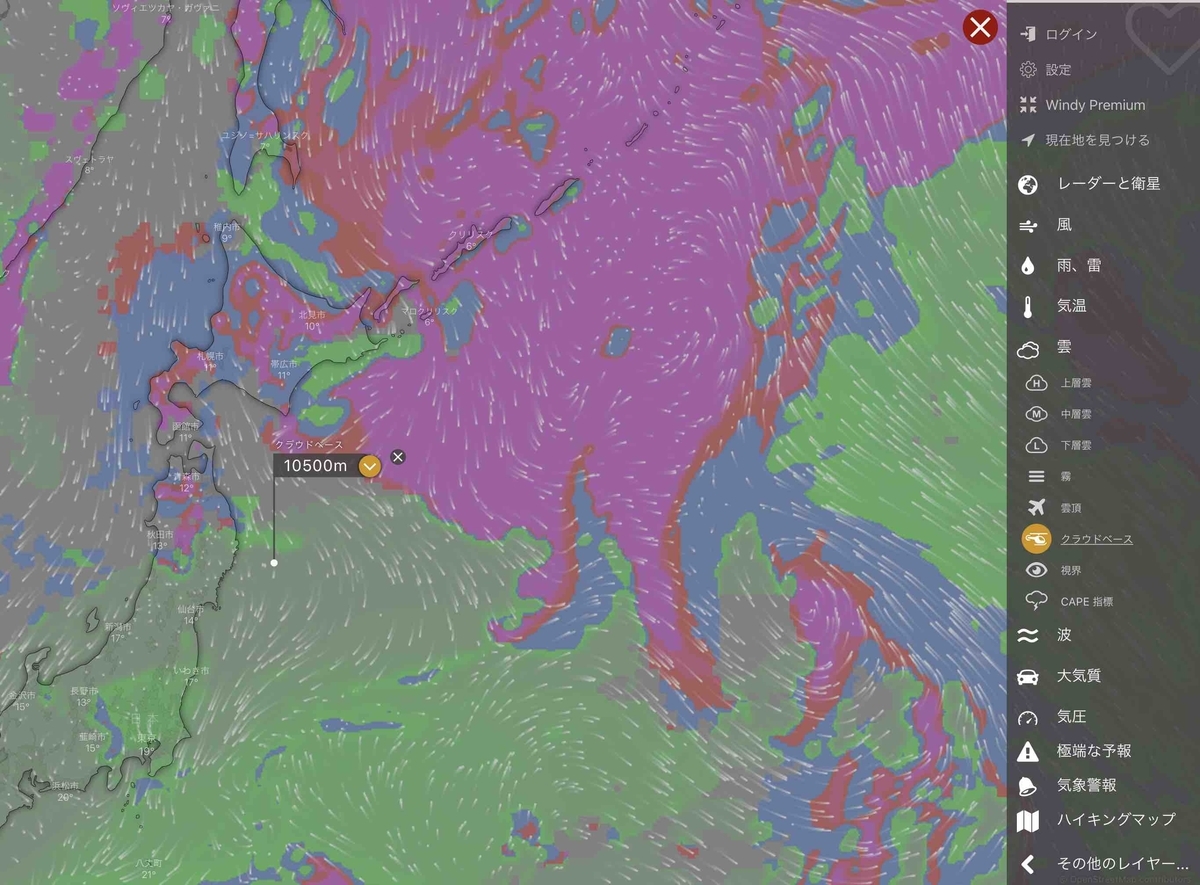
Task: Select the 気温 thermometer icon
Action: (x=1028, y=307)
